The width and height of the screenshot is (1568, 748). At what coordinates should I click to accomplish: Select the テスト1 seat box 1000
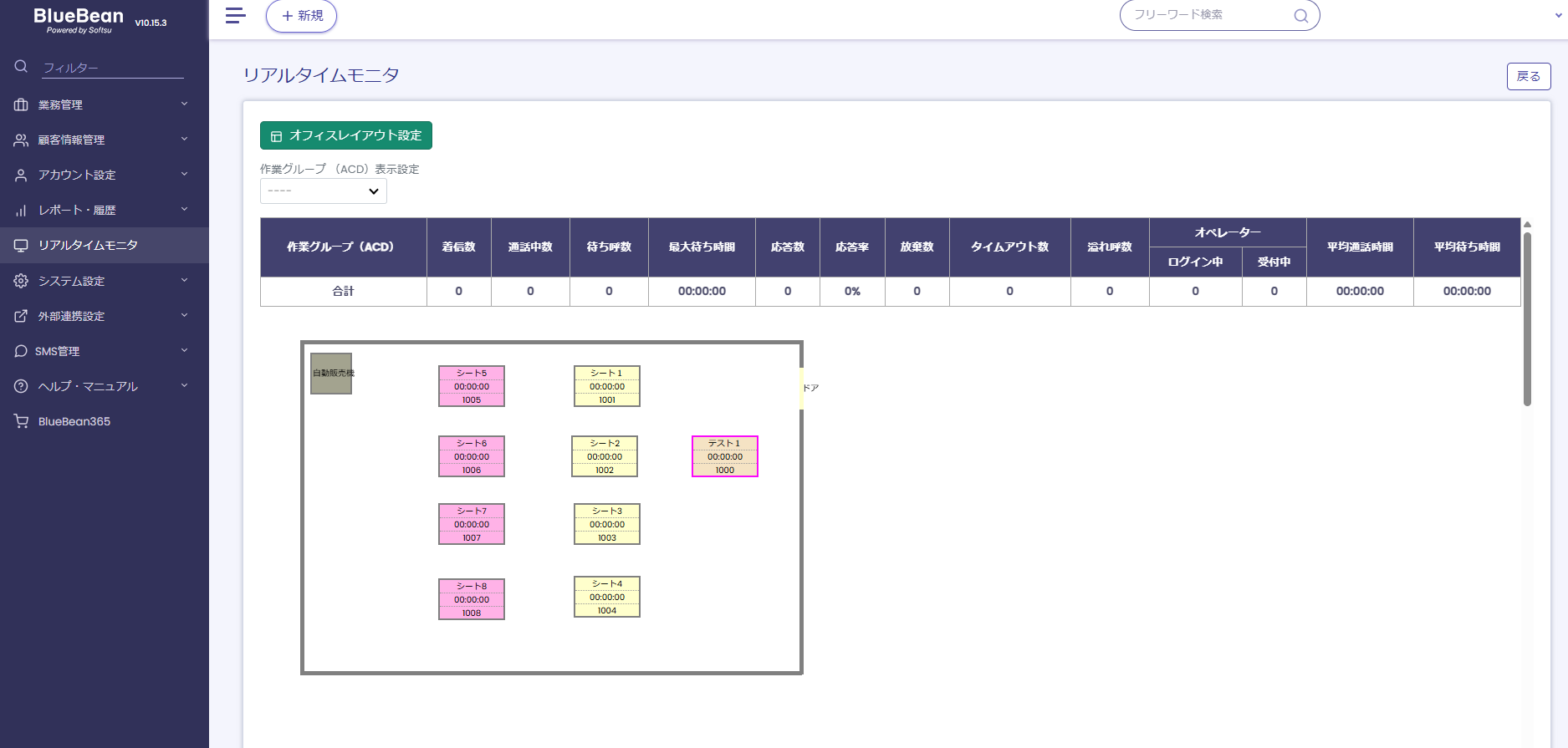point(725,456)
